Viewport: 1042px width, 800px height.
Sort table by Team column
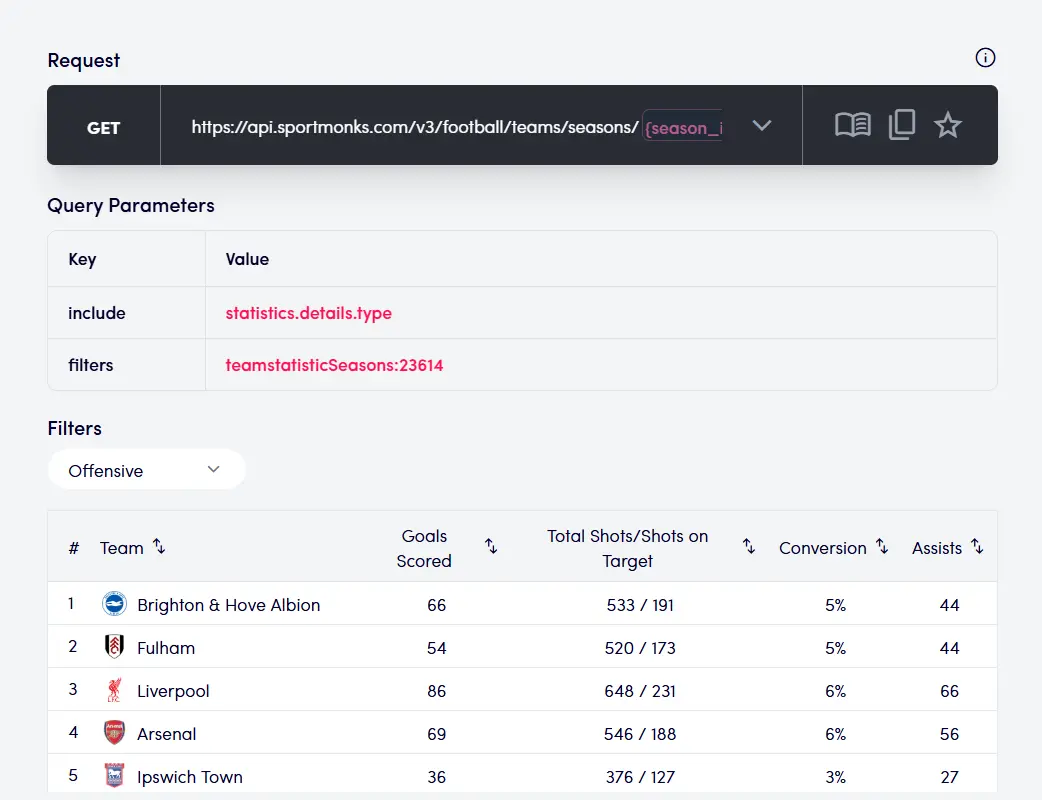(x=159, y=547)
